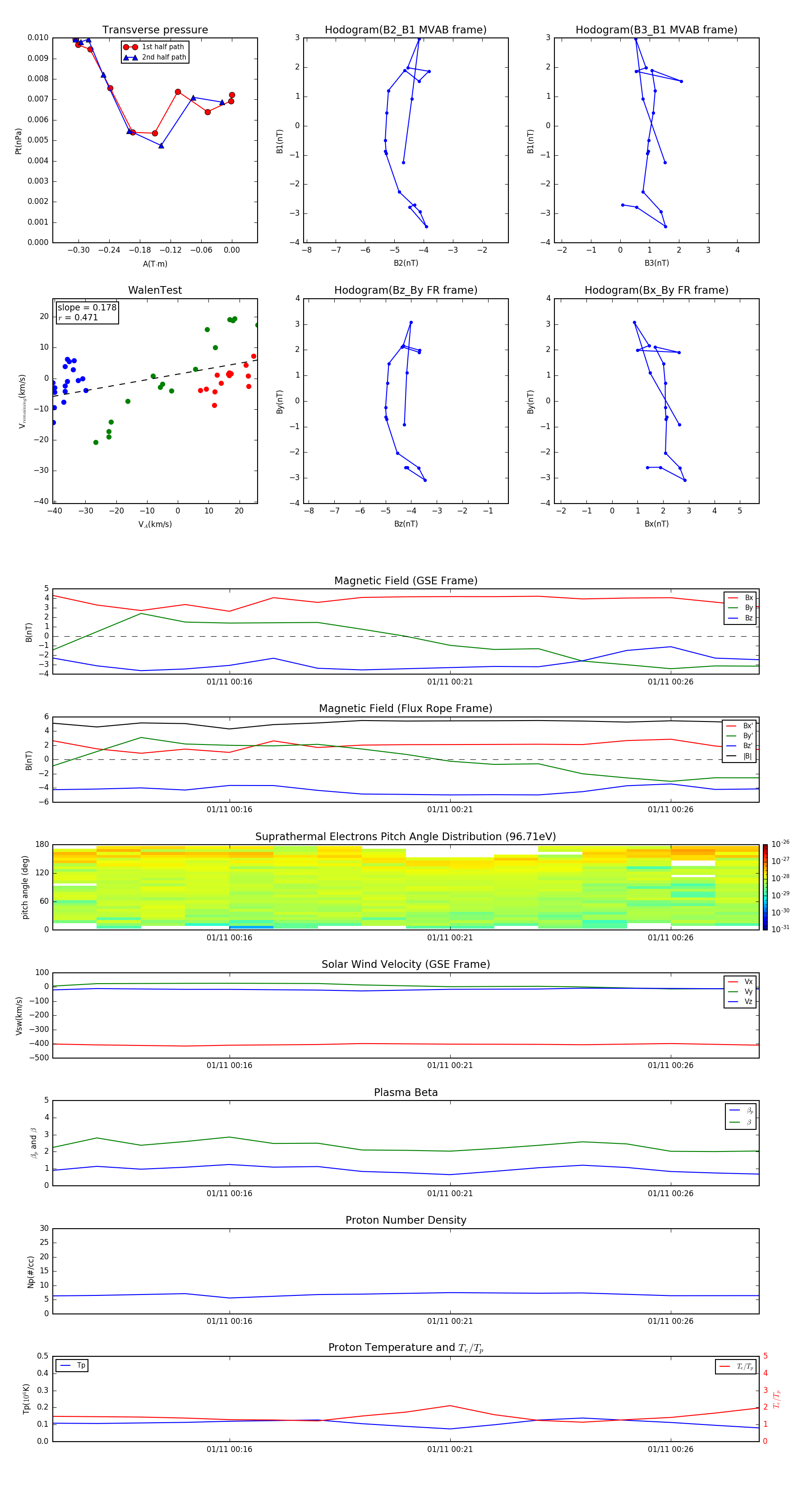812x1489 pixels.
Task: Click the green β entry in Plasma Beta legend
Action: pyautogui.click(x=741, y=1122)
